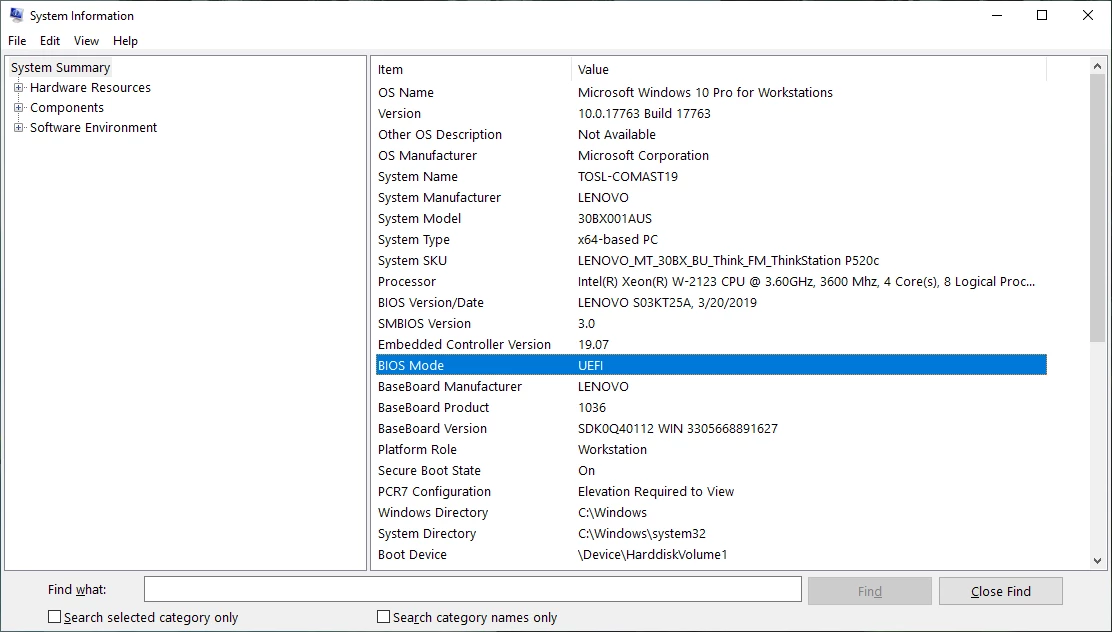Toggle Search selected category only checkbox
Viewport: 1112px width, 632px height.
(55, 617)
